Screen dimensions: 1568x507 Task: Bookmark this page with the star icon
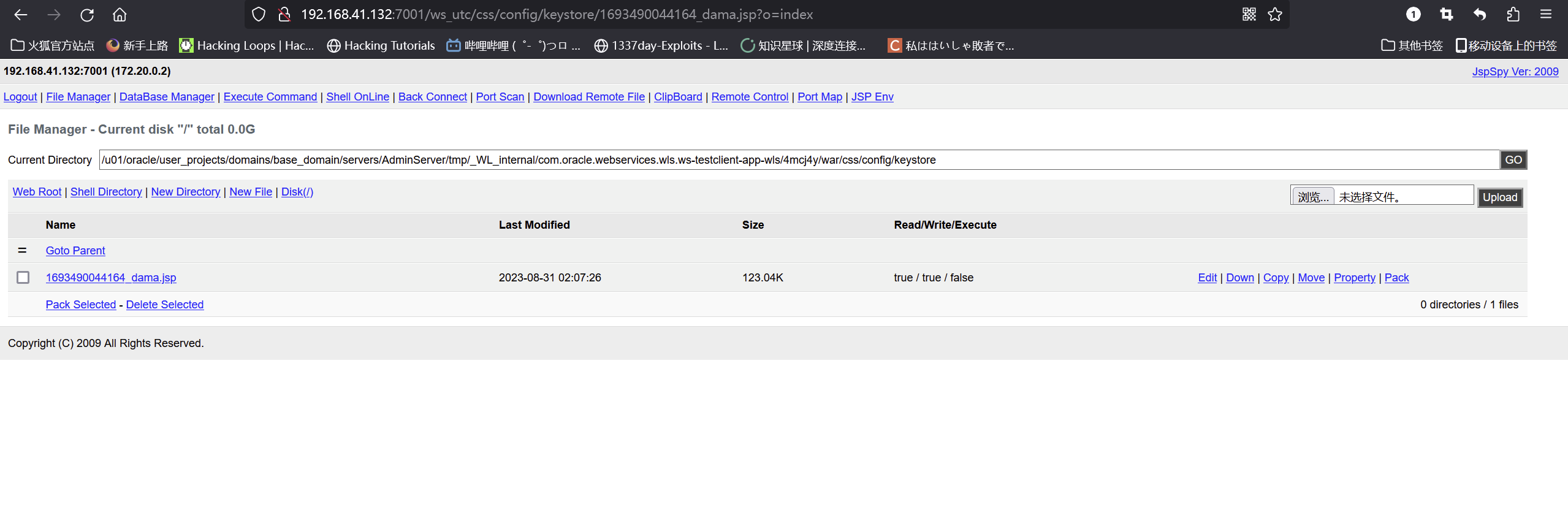[1275, 15]
